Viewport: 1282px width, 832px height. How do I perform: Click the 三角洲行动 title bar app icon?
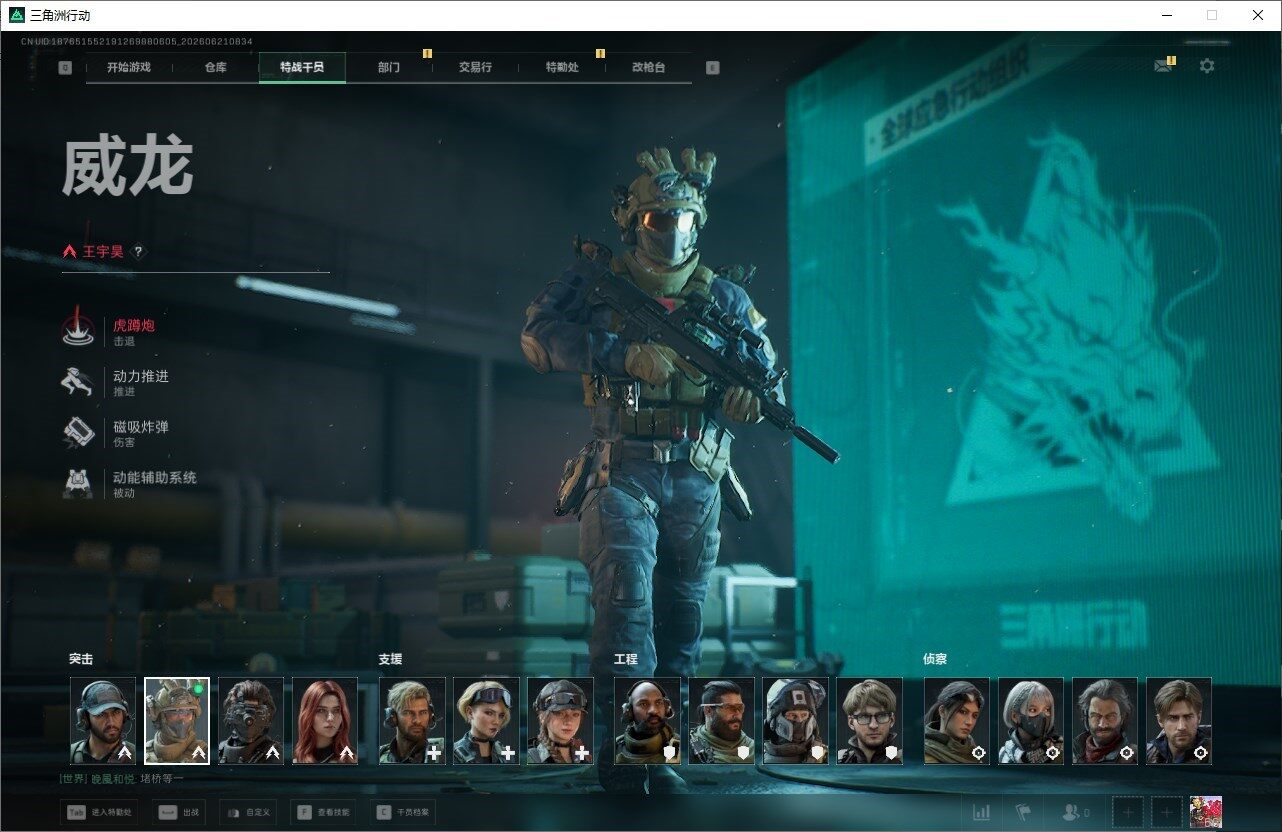pos(16,15)
